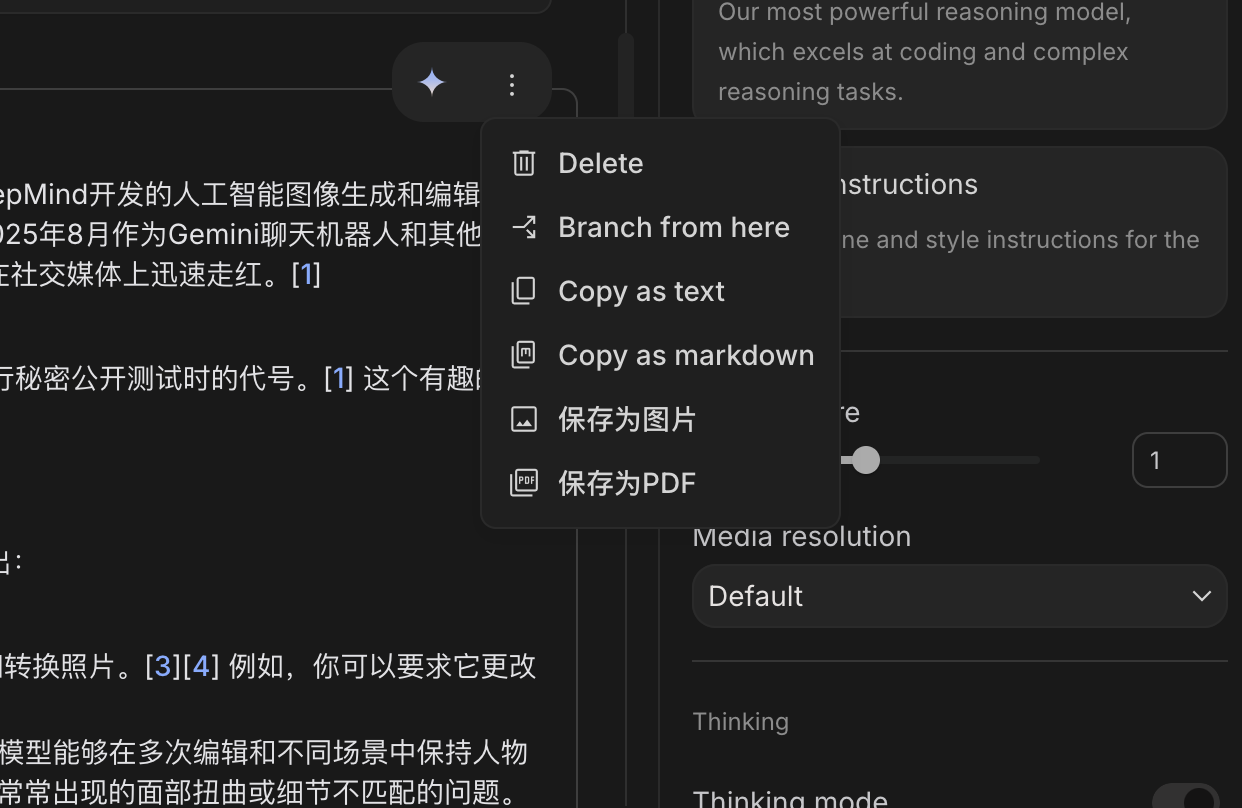Select Copy as markdown menu option

[686, 354]
